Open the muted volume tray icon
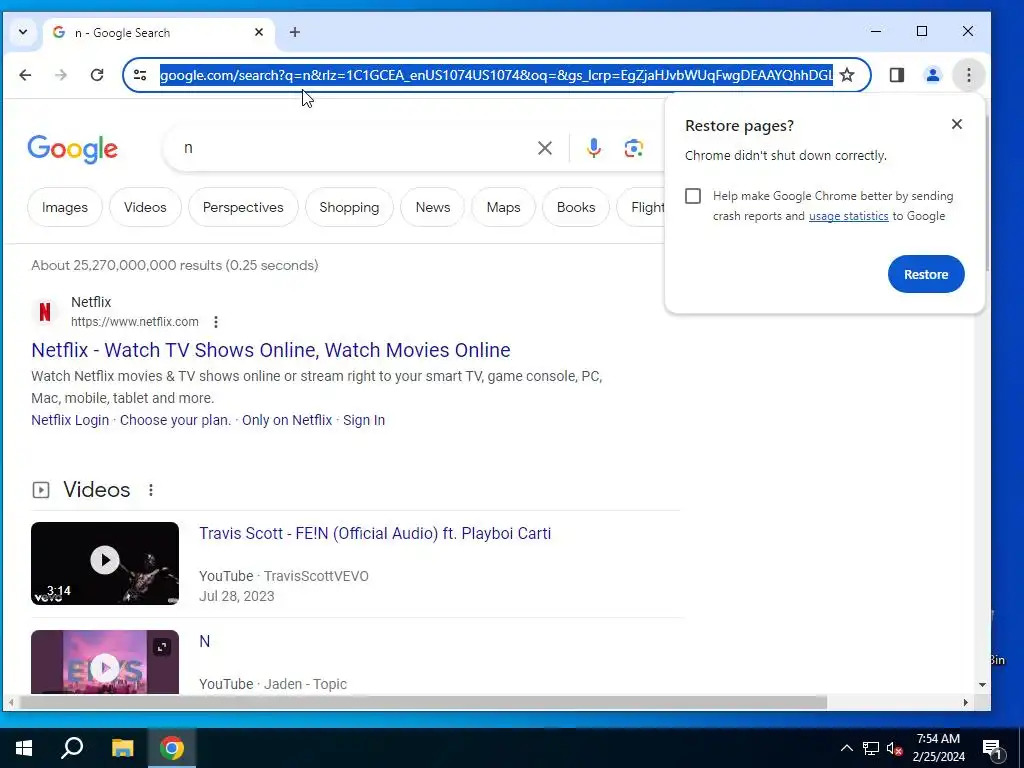The image size is (1024, 768). [x=894, y=748]
